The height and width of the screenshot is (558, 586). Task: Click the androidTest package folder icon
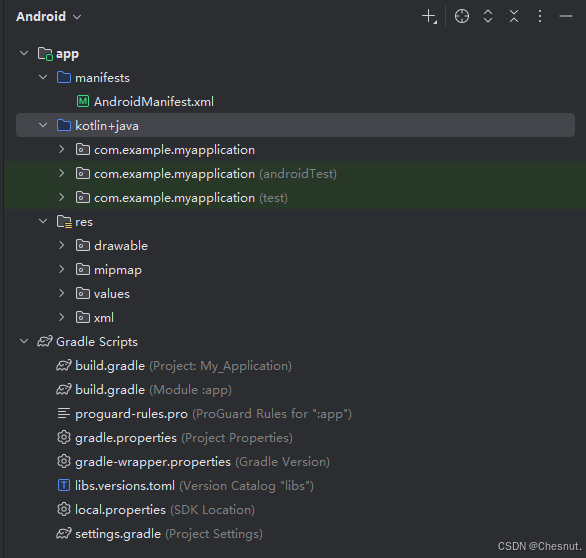click(x=83, y=173)
